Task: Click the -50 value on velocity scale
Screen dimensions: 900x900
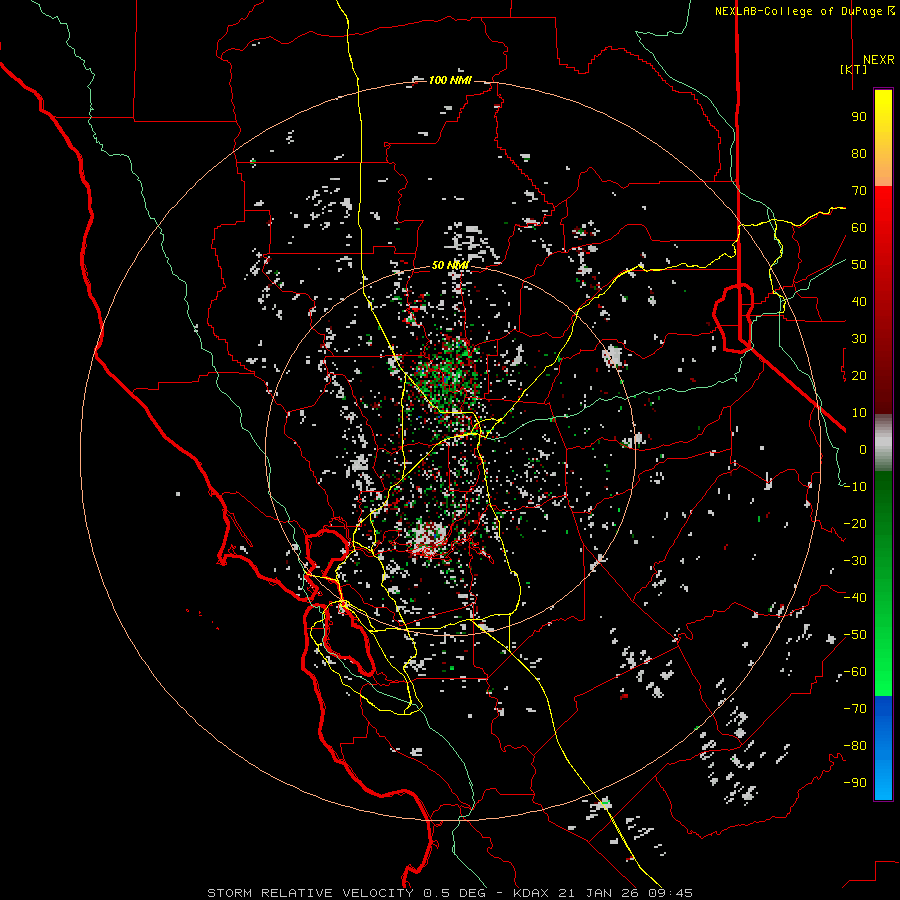Action: tap(855, 635)
